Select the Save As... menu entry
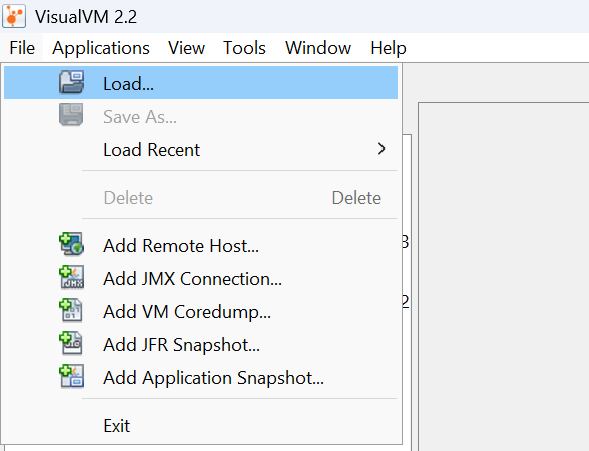The height and width of the screenshot is (451, 589). point(201,116)
